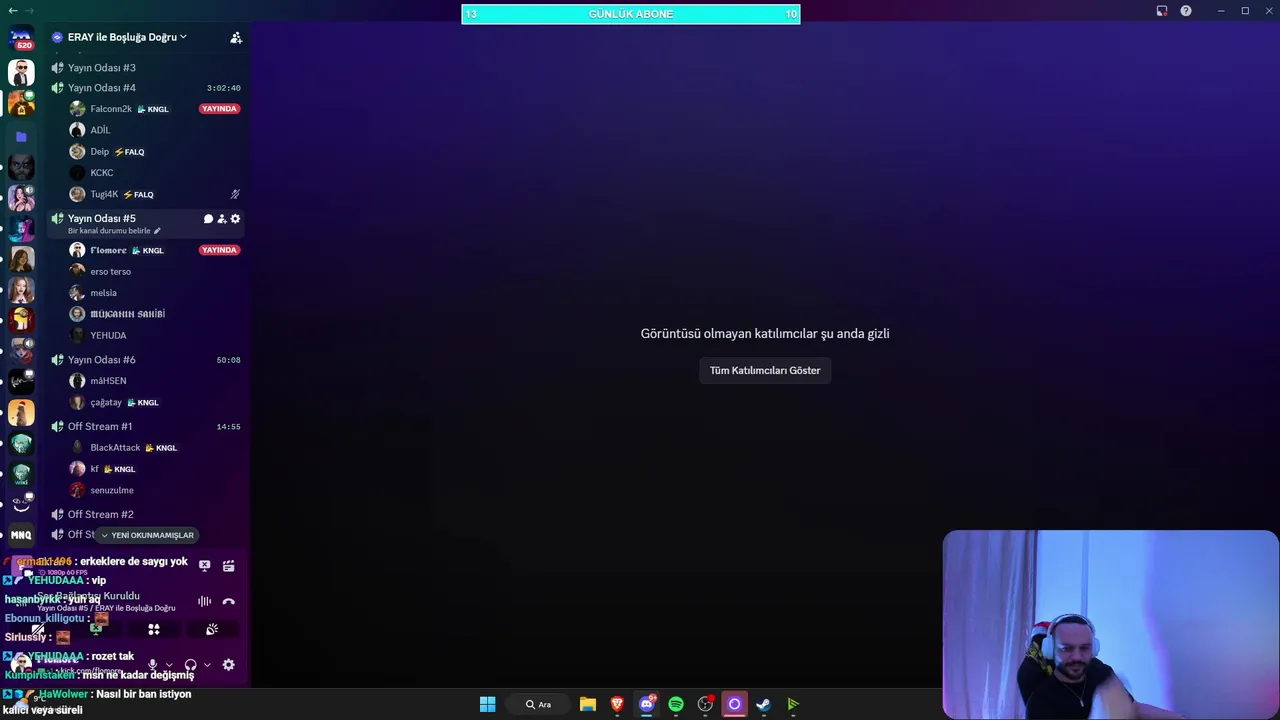Open the server with 520 badge
This screenshot has width=1280, height=720.
21,39
